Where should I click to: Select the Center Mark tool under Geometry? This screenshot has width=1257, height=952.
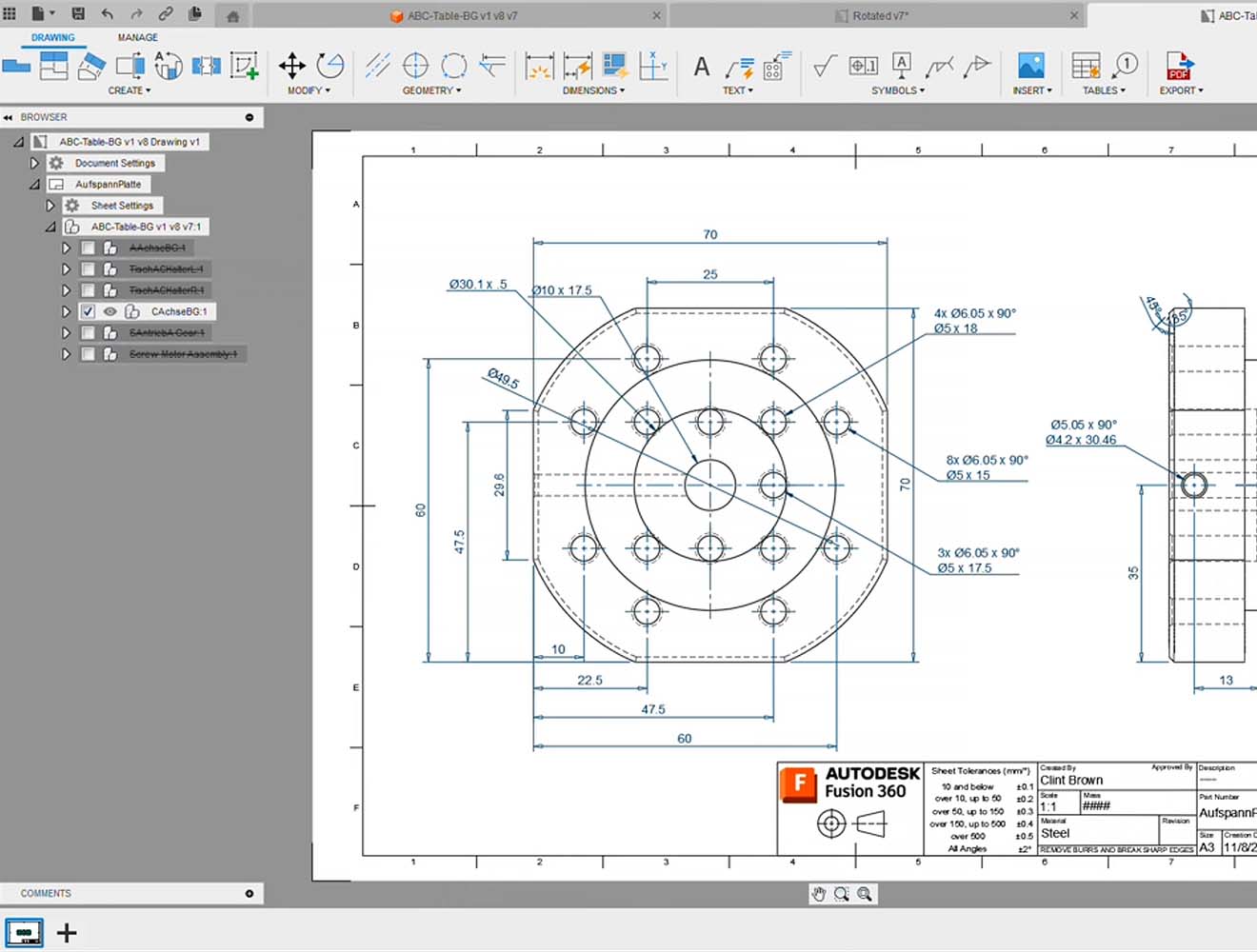[416, 65]
